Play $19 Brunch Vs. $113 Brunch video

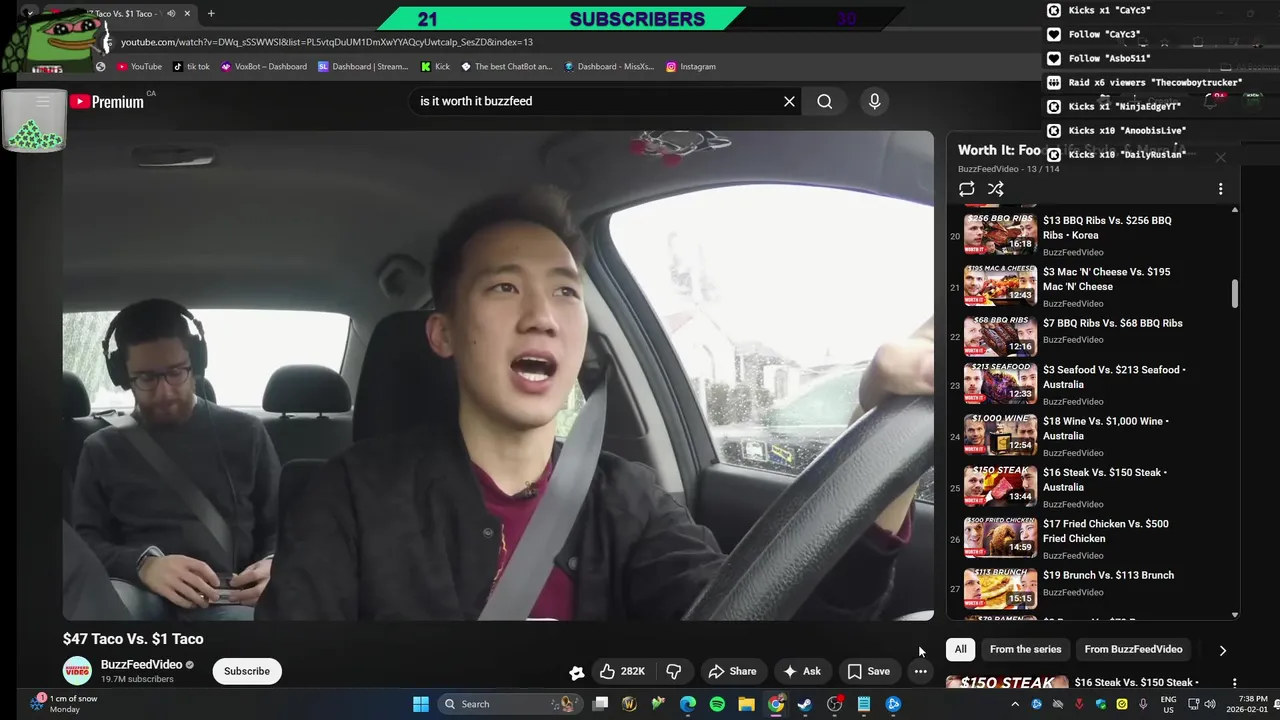(x=1090, y=587)
